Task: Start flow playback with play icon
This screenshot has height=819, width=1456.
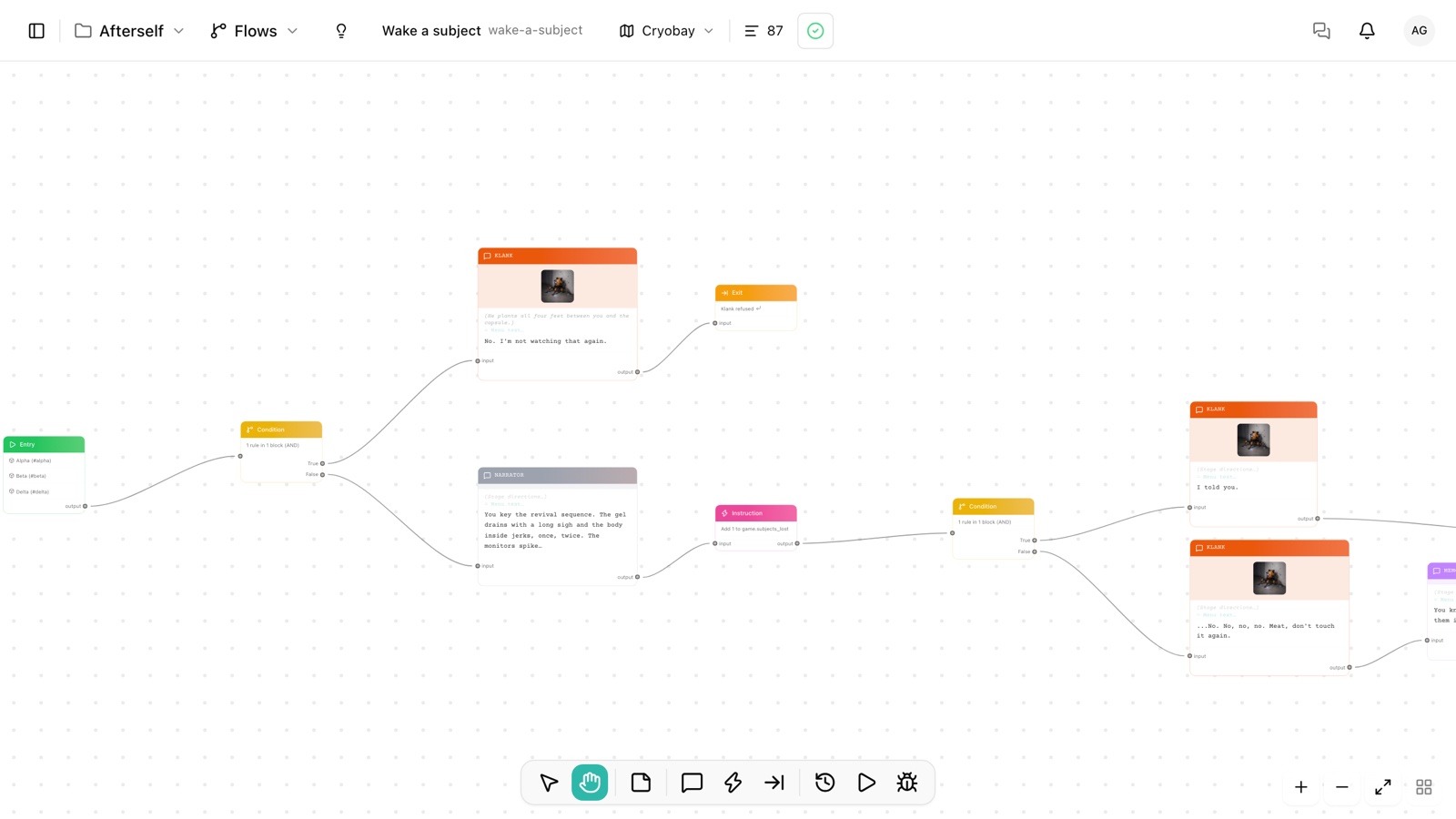Action: (x=866, y=783)
